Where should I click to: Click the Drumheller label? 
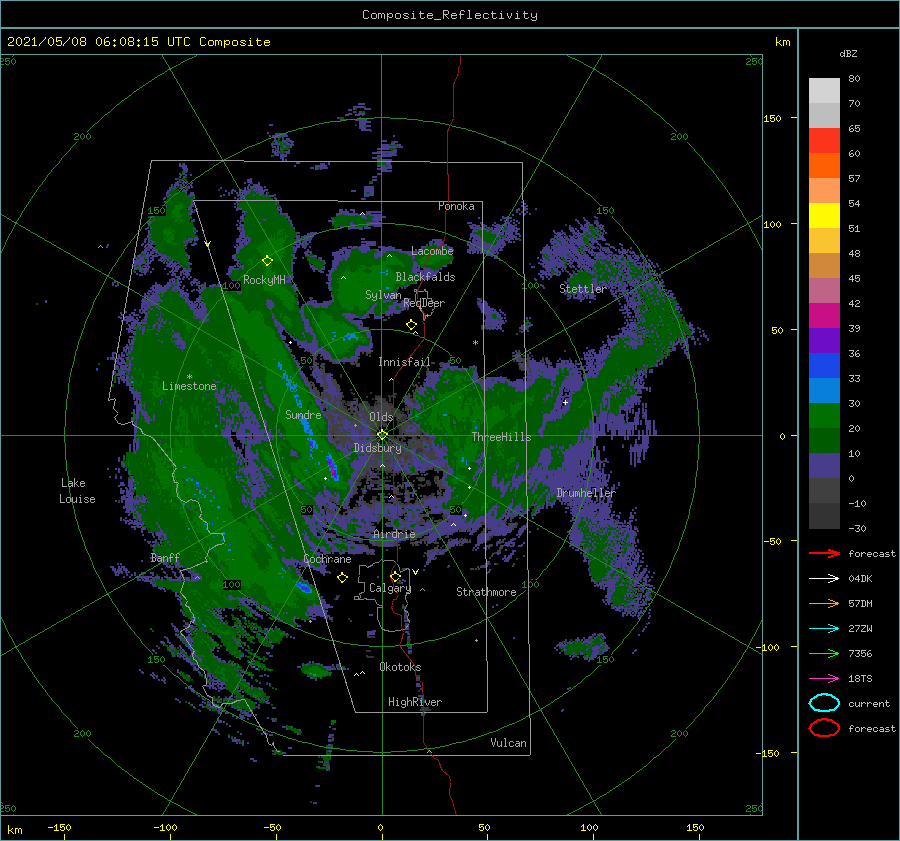(586, 493)
